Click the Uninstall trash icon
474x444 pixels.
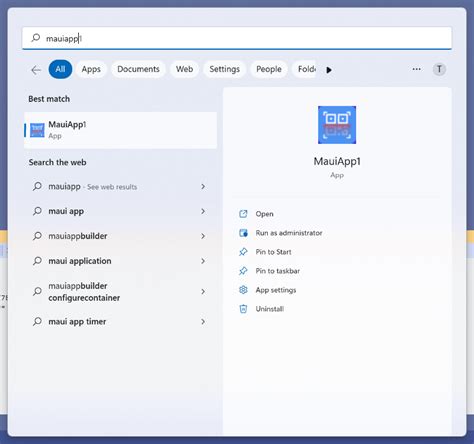pos(243,309)
